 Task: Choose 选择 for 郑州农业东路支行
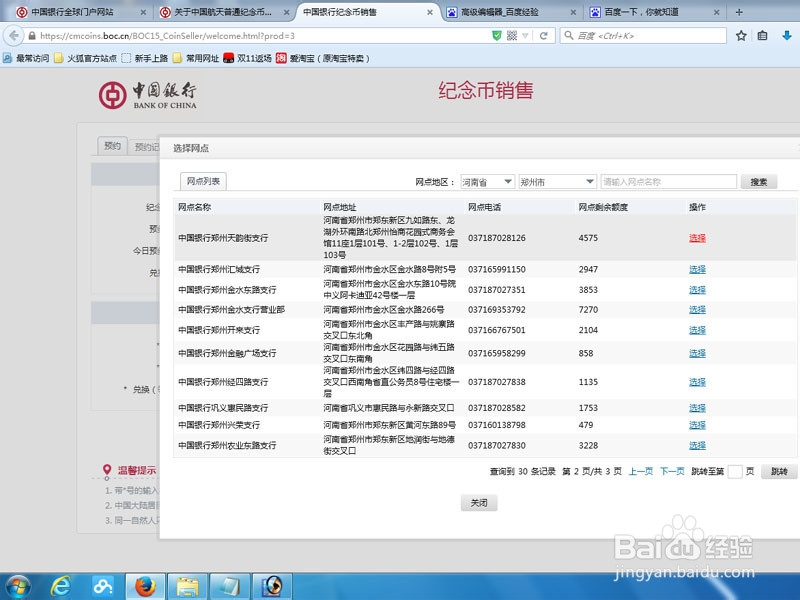(x=697, y=445)
